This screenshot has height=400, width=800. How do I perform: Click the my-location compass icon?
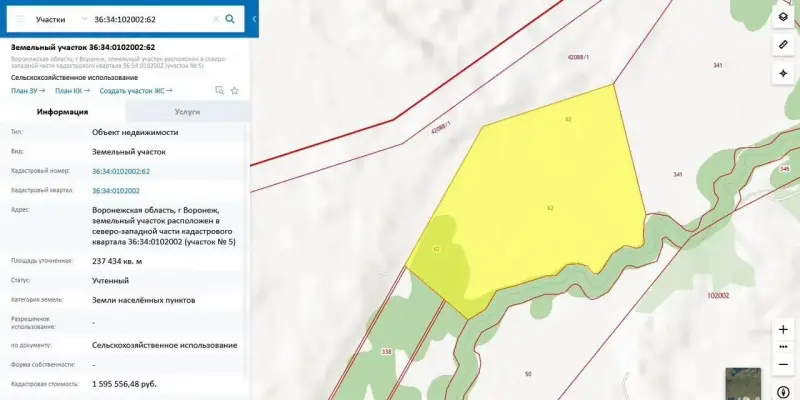pyautogui.click(x=783, y=73)
